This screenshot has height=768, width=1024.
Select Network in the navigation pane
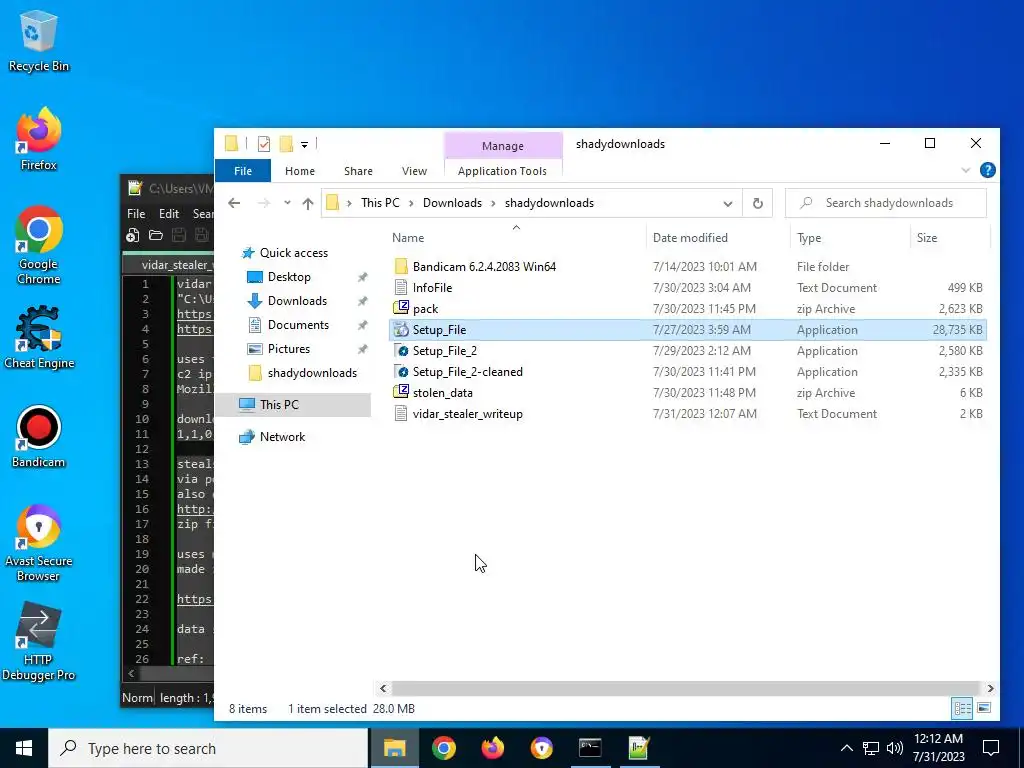click(282, 437)
